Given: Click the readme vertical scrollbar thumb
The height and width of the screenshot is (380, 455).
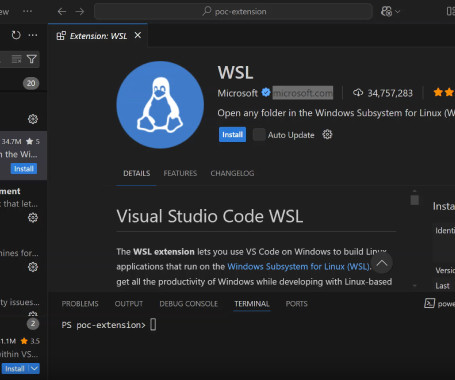Looking at the screenshot, I should click(x=415, y=200).
